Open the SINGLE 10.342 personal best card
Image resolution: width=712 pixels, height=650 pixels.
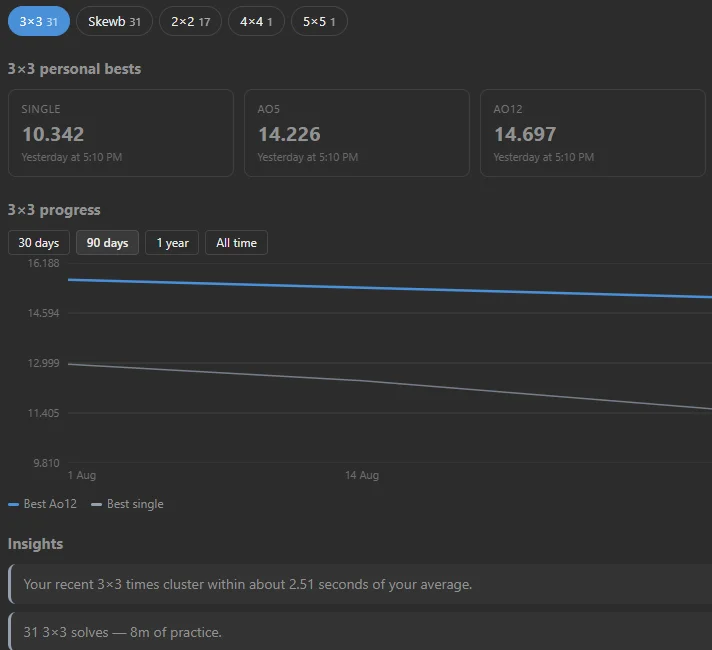tap(121, 133)
